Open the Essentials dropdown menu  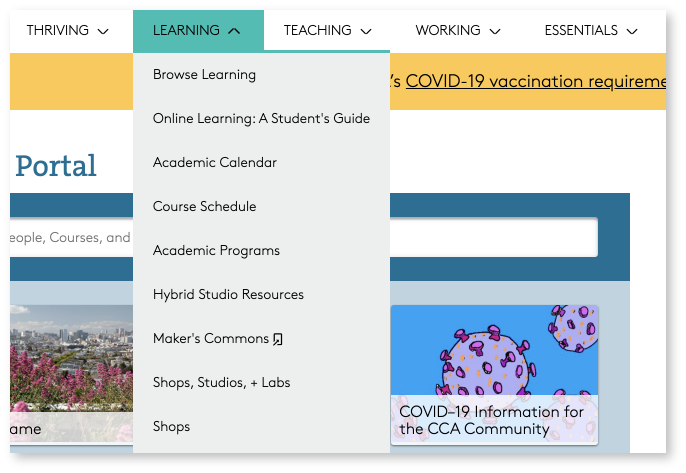(x=591, y=30)
